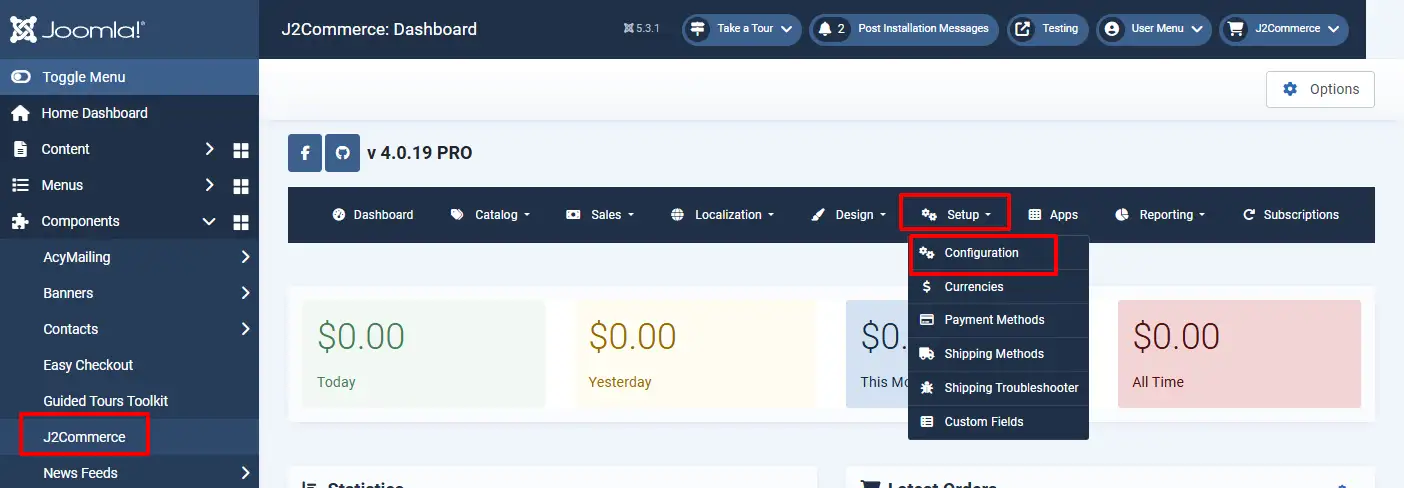Click the Components puzzle icon

point(20,221)
